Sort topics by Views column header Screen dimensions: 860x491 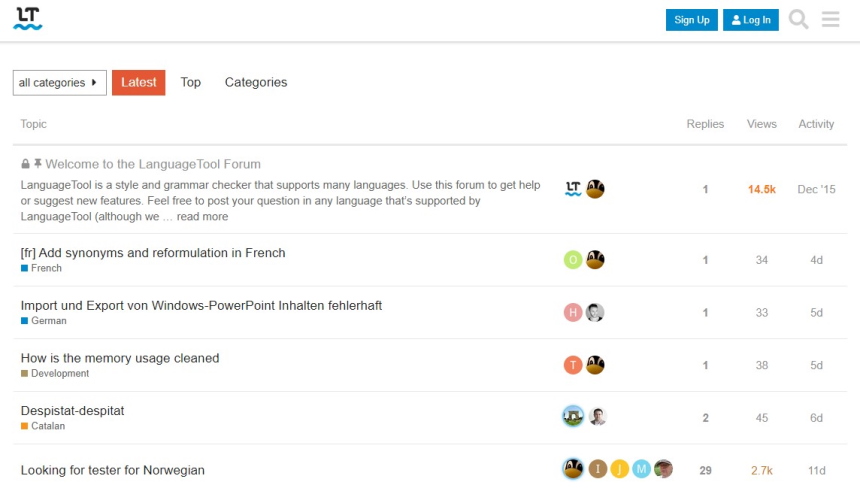(761, 124)
